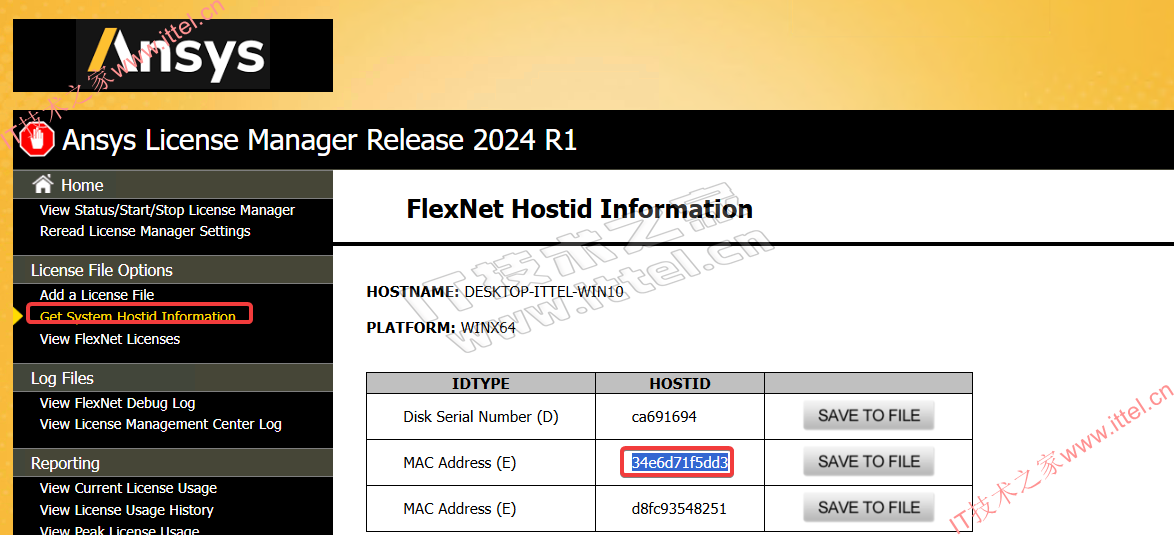Save hostid 34e6d71f5dd3 to file
Image resolution: width=1174 pixels, height=535 pixels.
(x=869, y=462)
